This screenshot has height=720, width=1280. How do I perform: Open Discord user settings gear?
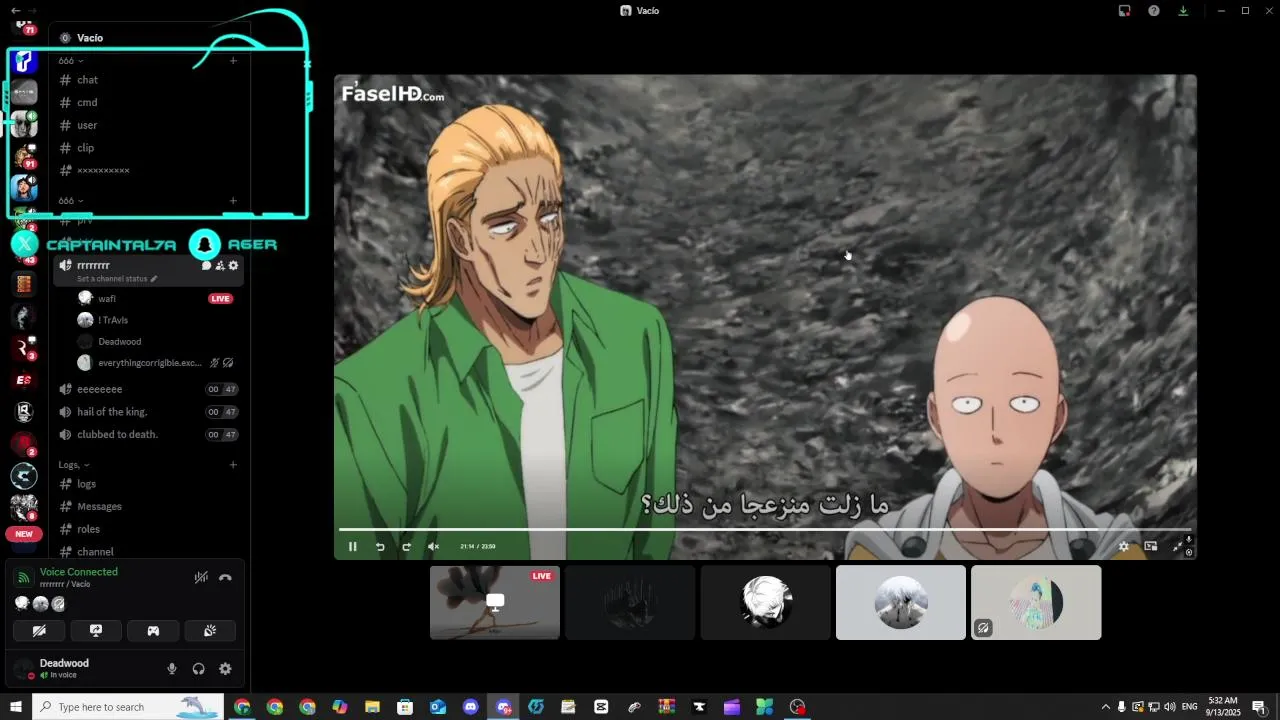(x=225, y=669)
